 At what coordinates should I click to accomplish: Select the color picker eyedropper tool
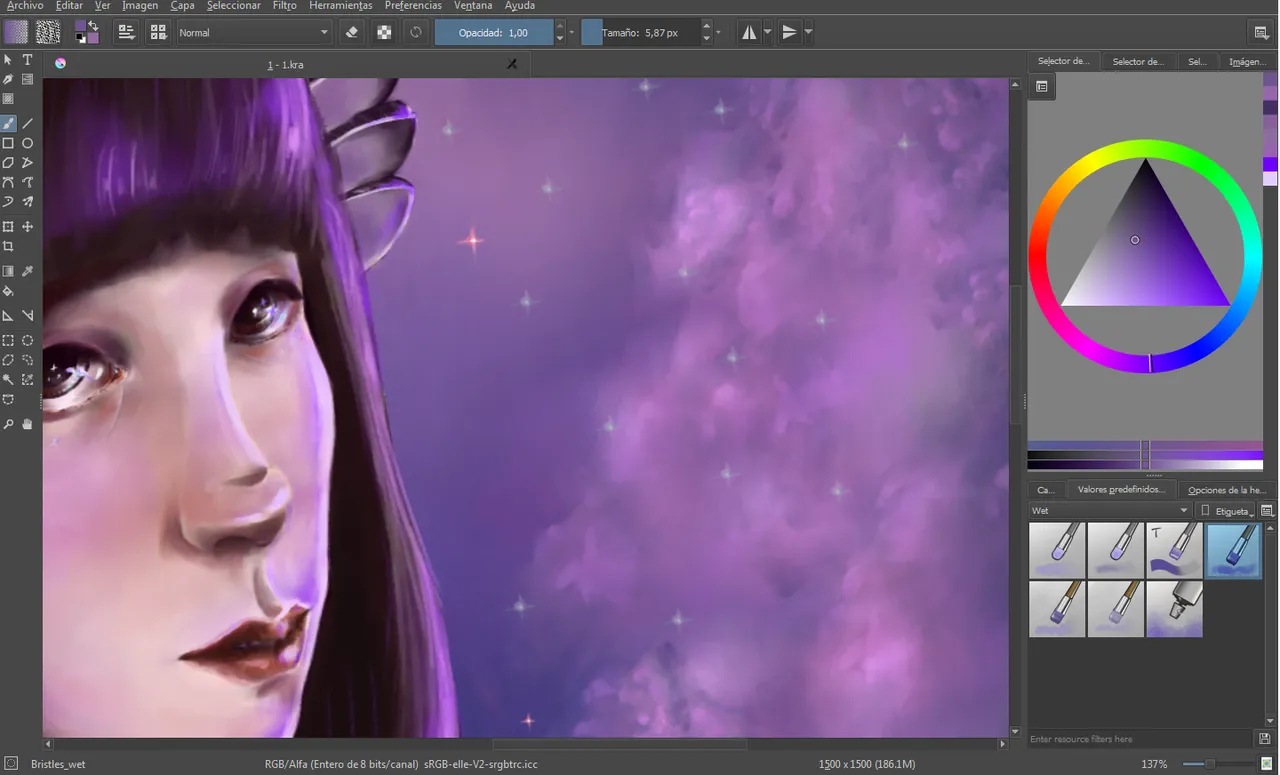(28, 271)
